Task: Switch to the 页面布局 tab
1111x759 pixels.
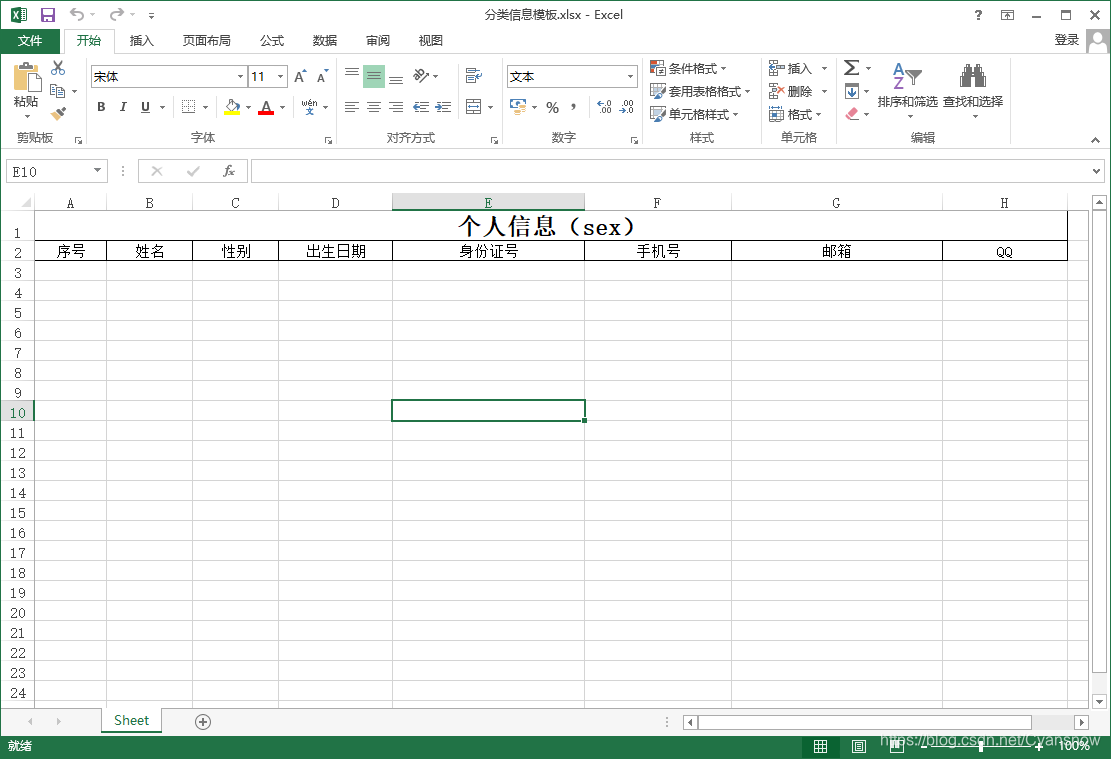Action: pyautogui.click(x=207, y=40)
